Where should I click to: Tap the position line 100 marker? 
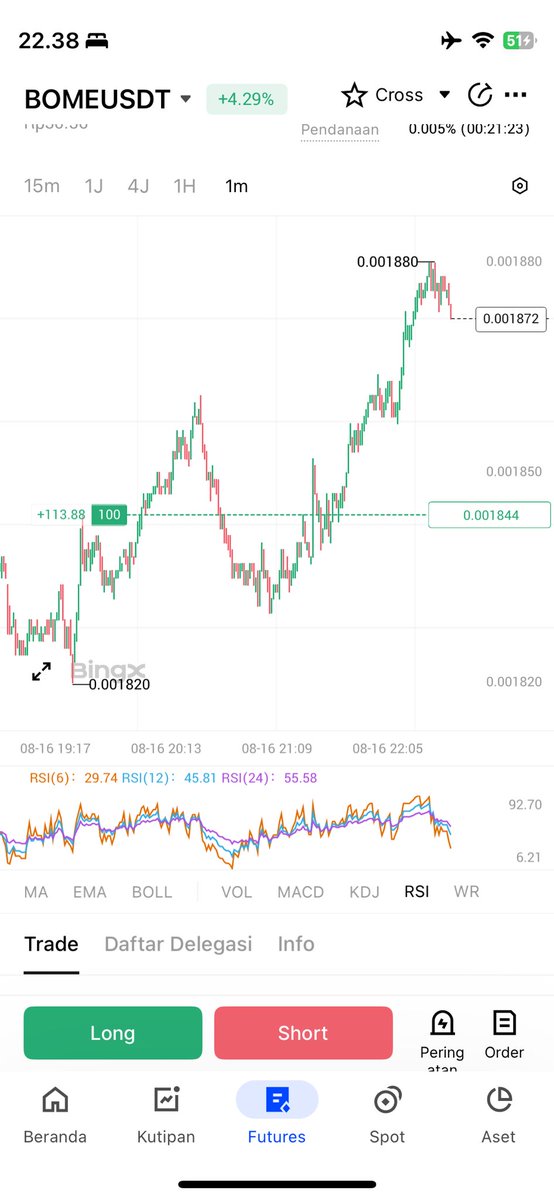(109, 515)
